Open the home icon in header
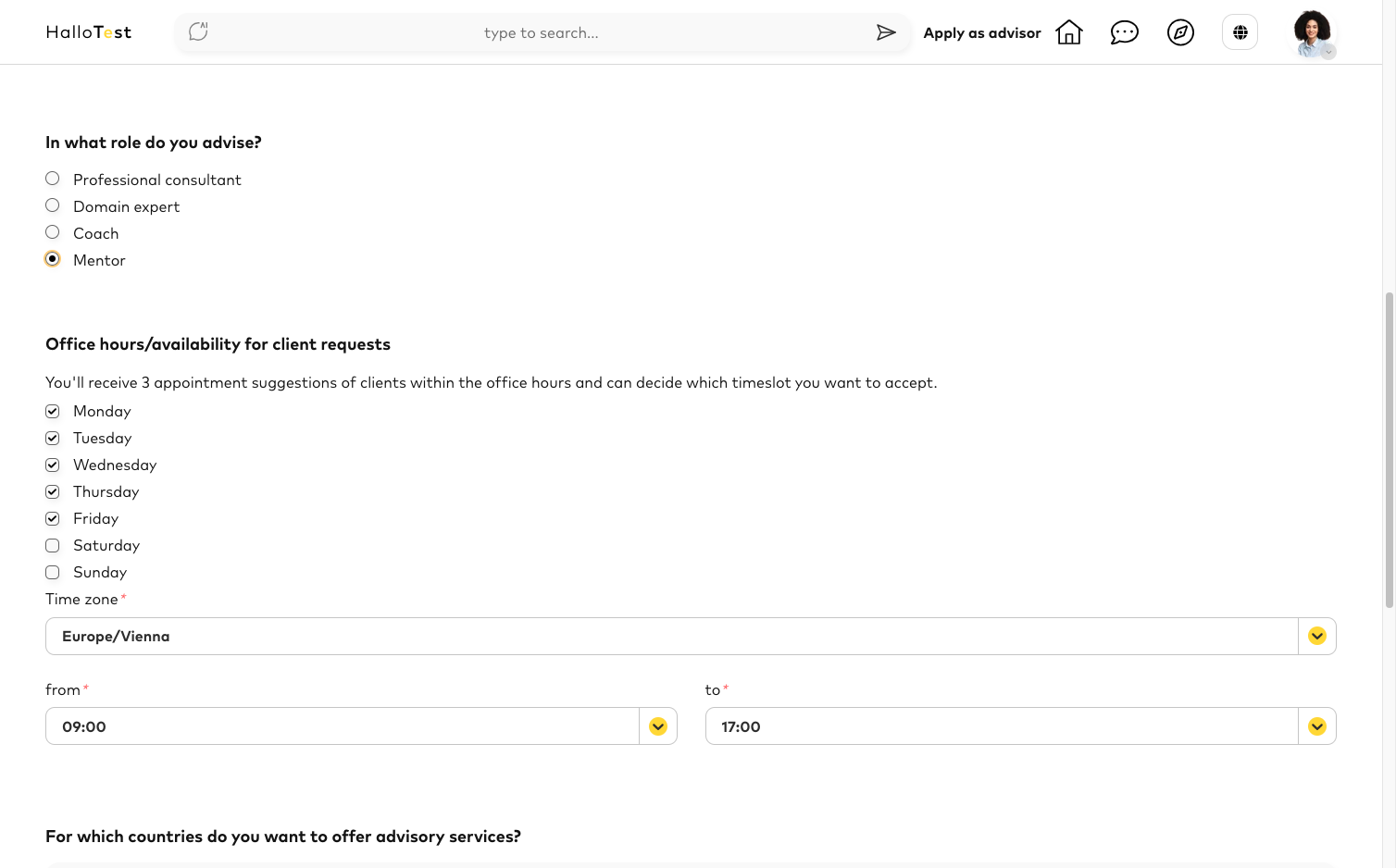1396x868 pixels. pyautogui.click(x=1069, y=32)
